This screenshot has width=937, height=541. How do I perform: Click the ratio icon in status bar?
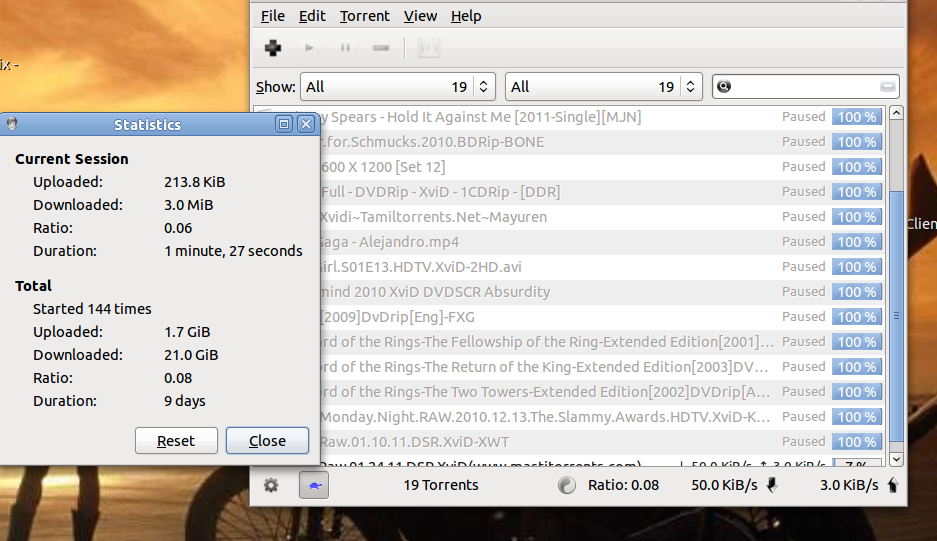coord(567,485)
